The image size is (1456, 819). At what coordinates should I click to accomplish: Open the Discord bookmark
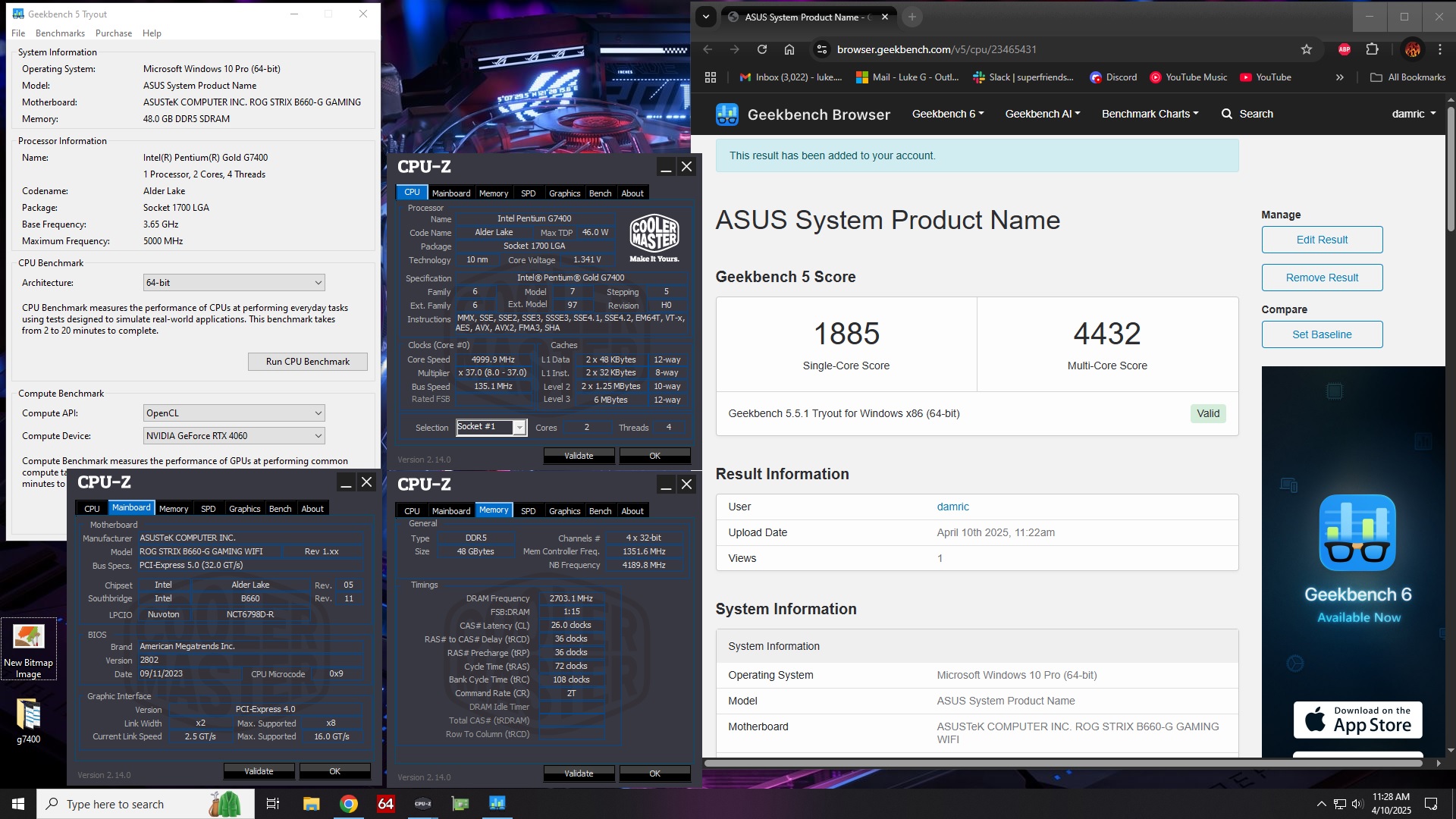tap(1113, 77)
